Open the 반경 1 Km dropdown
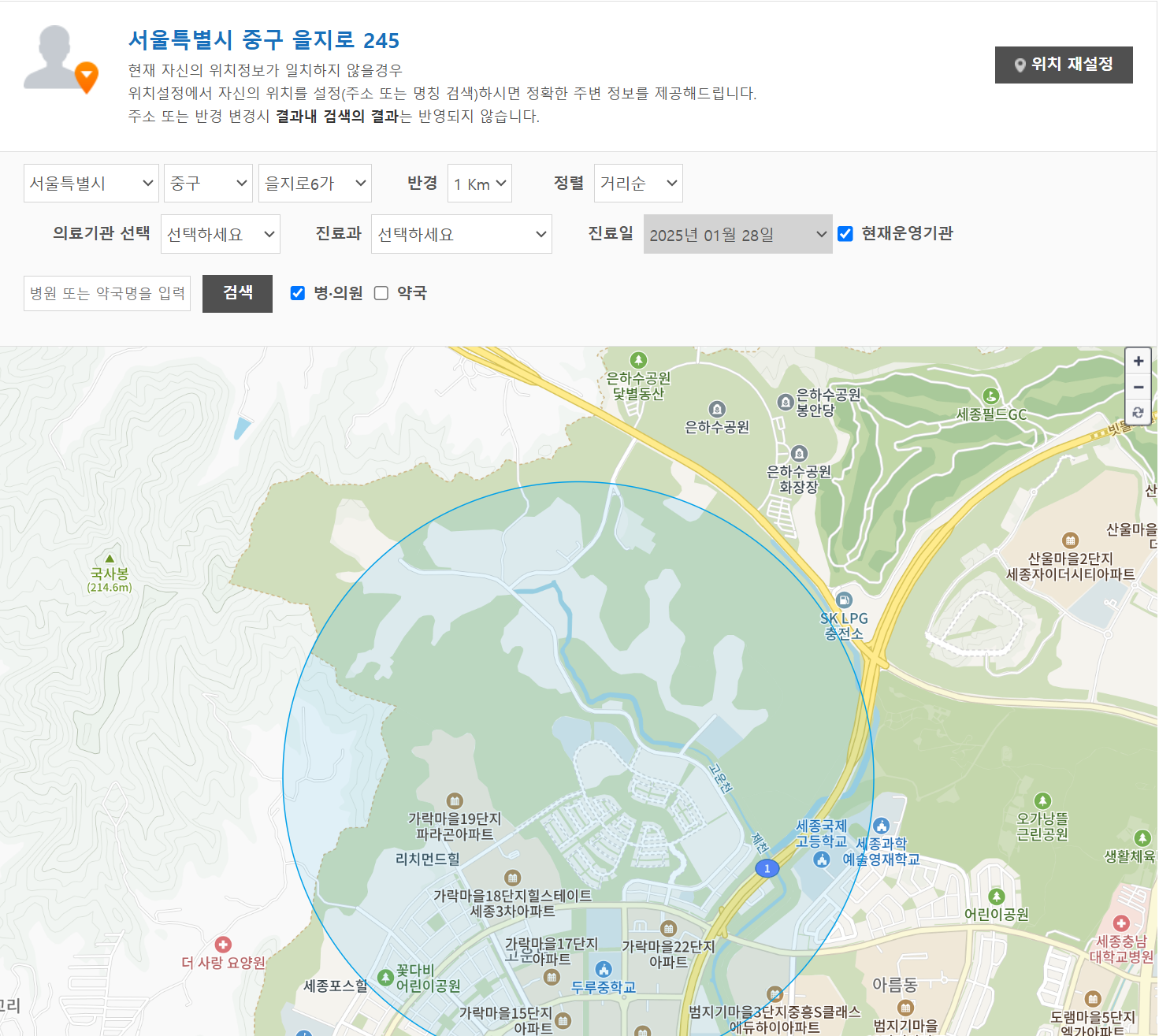This screenshot has height=1036, width=1159. tap(479, 183)
